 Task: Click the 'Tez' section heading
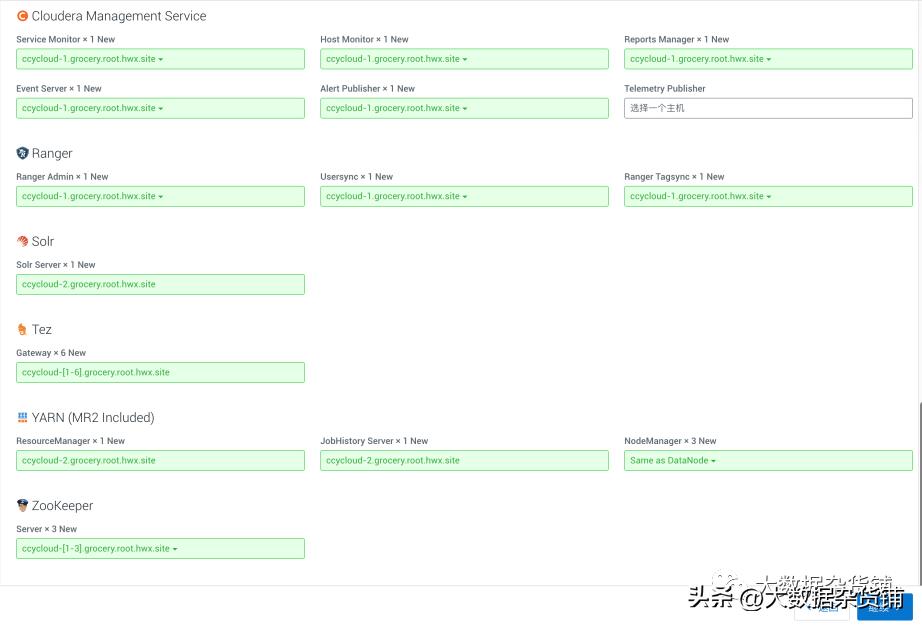tap(42, 329)
